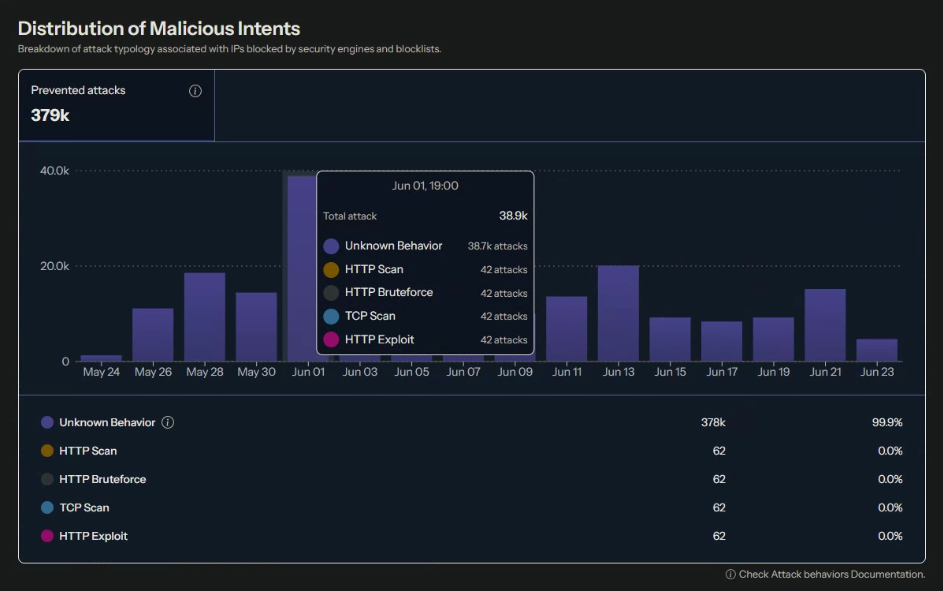This screenshot has width=943, height=591.
Task: Click the Jun 05 axis label
Action: click(412, 372)
